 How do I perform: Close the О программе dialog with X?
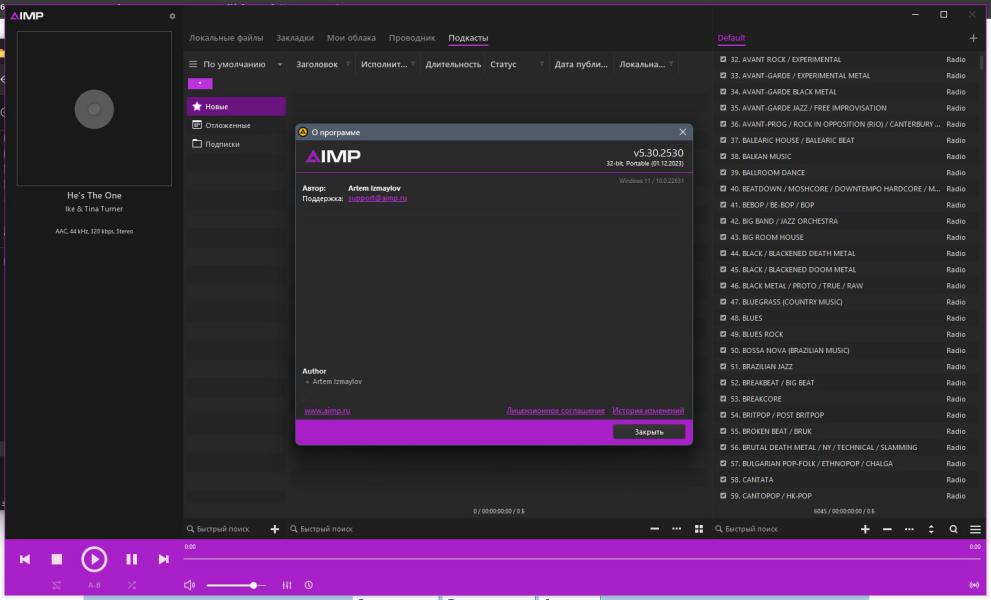tap(683, 132)
